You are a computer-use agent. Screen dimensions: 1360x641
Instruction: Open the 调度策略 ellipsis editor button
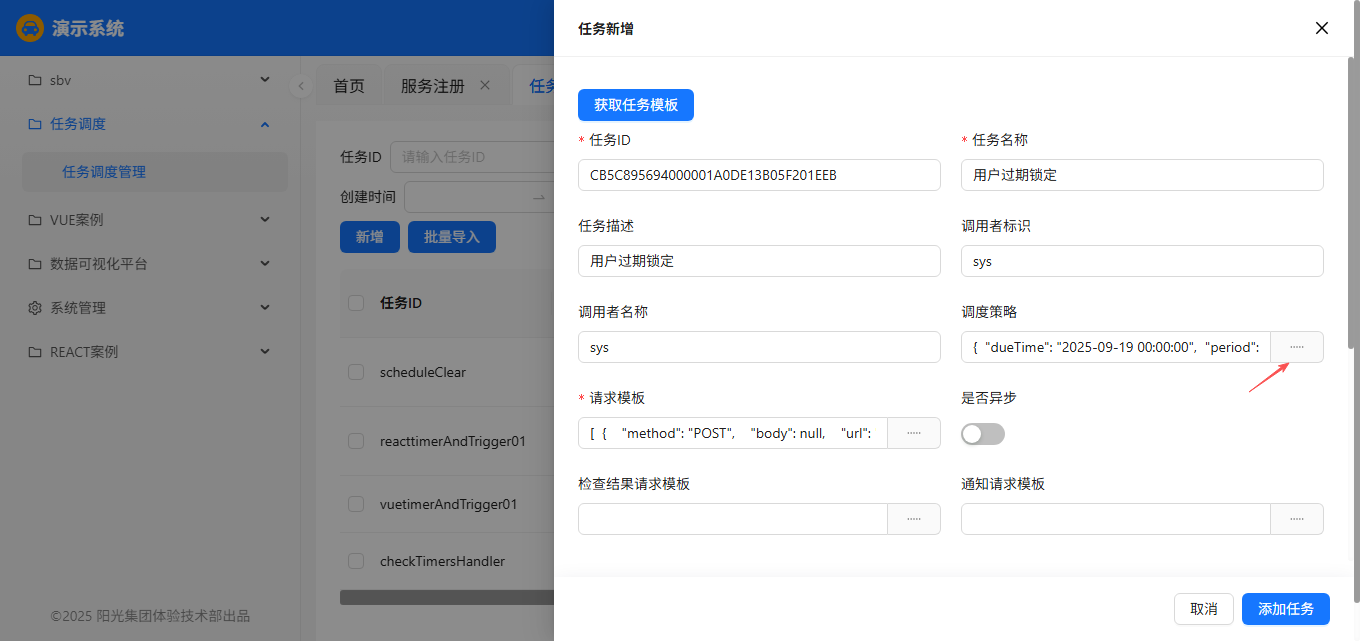pos(1296,347)
